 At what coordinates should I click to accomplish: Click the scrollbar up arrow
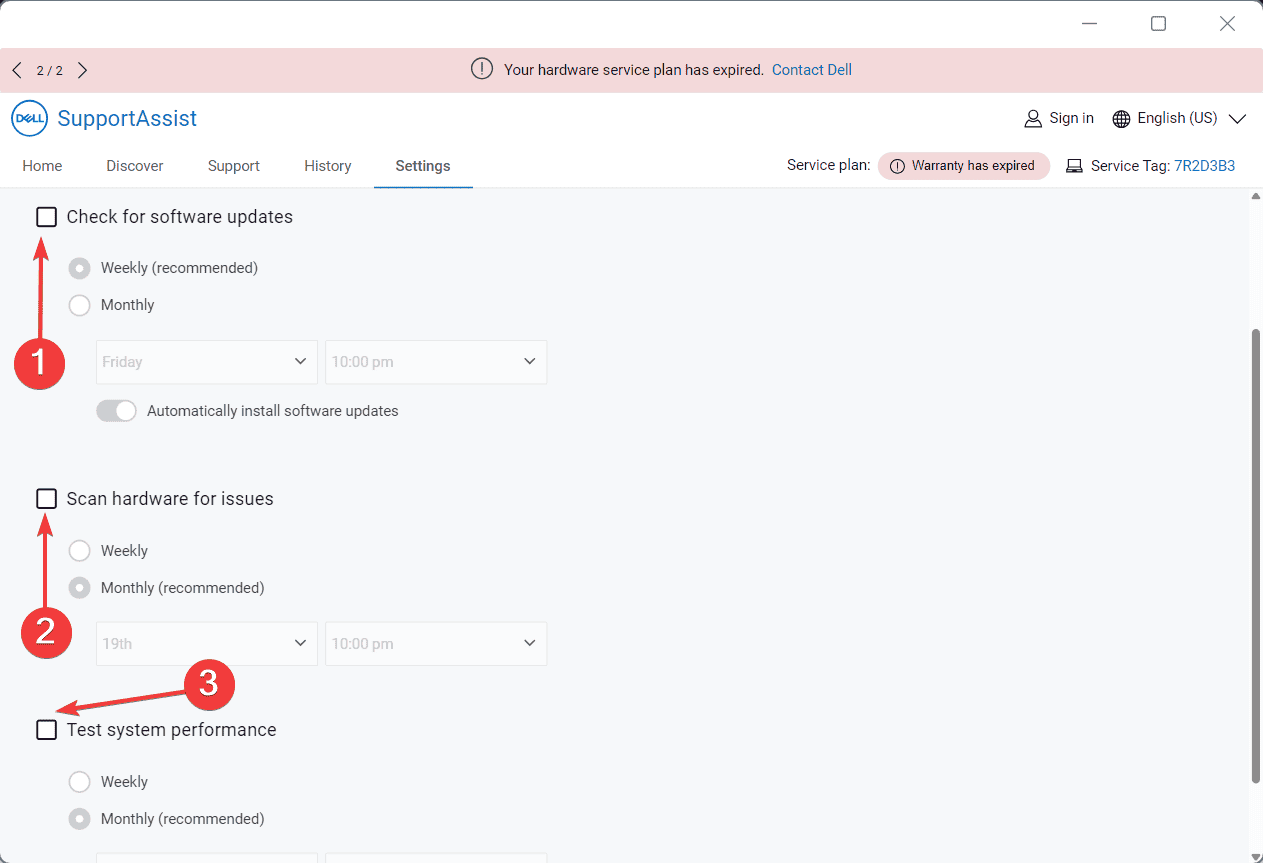(1256, 196)
